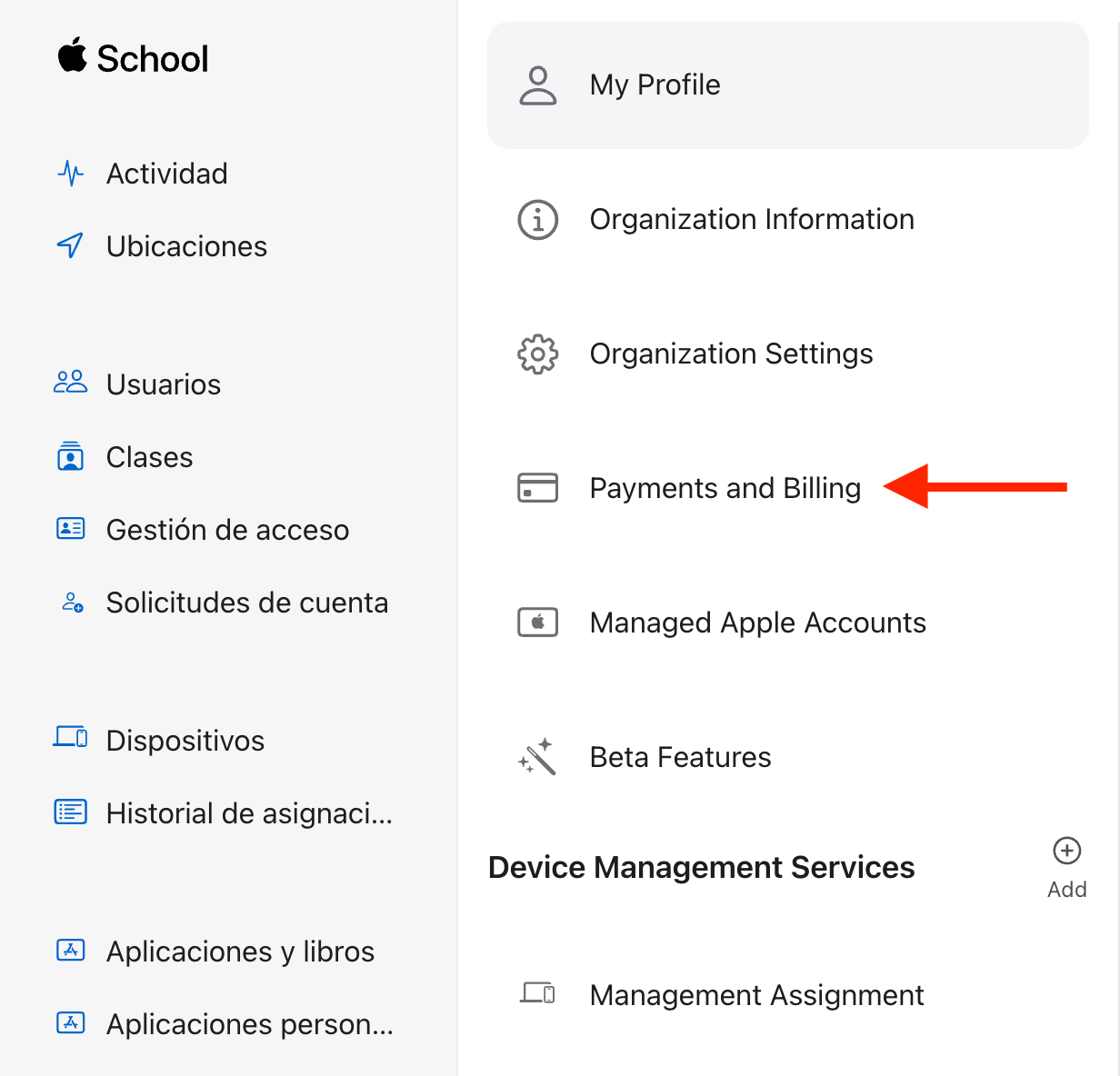
Task: Open Organization Information
Action: 751,220
